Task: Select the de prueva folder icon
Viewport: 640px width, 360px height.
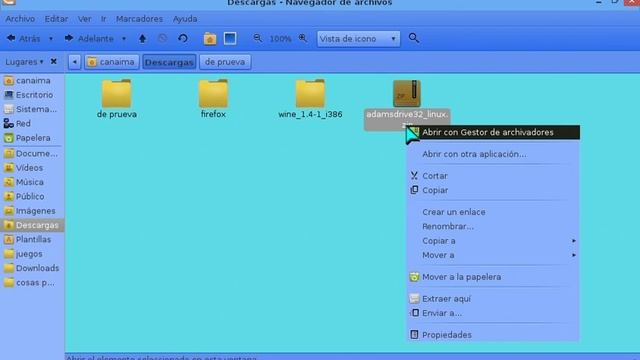Action: click(x=117, y=93)
